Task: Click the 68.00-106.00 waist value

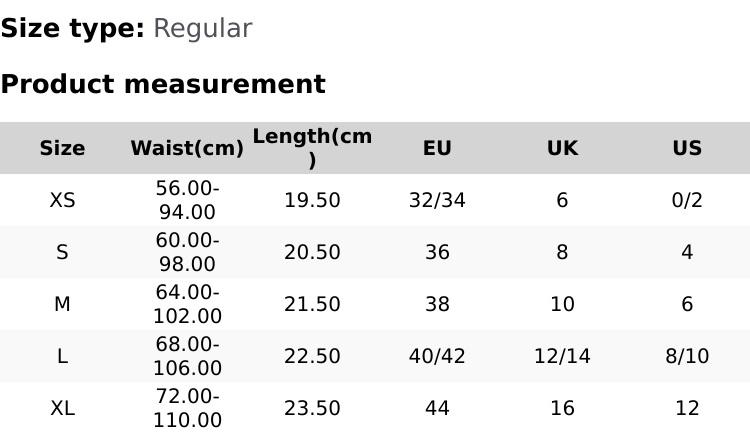Action: coord(187,356)
